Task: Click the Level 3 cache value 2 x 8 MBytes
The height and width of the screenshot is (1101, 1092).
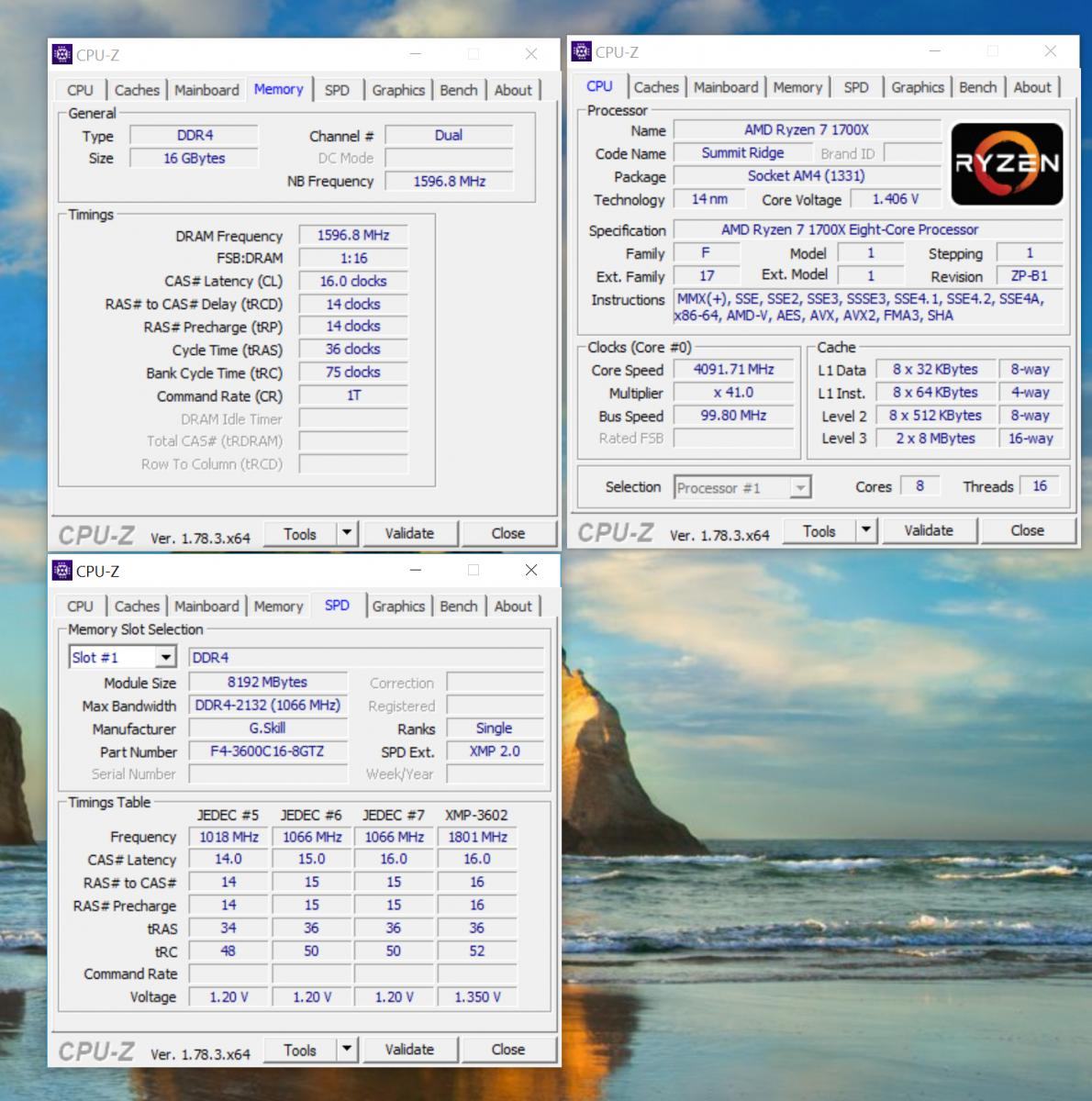Action: coord(935,439)
